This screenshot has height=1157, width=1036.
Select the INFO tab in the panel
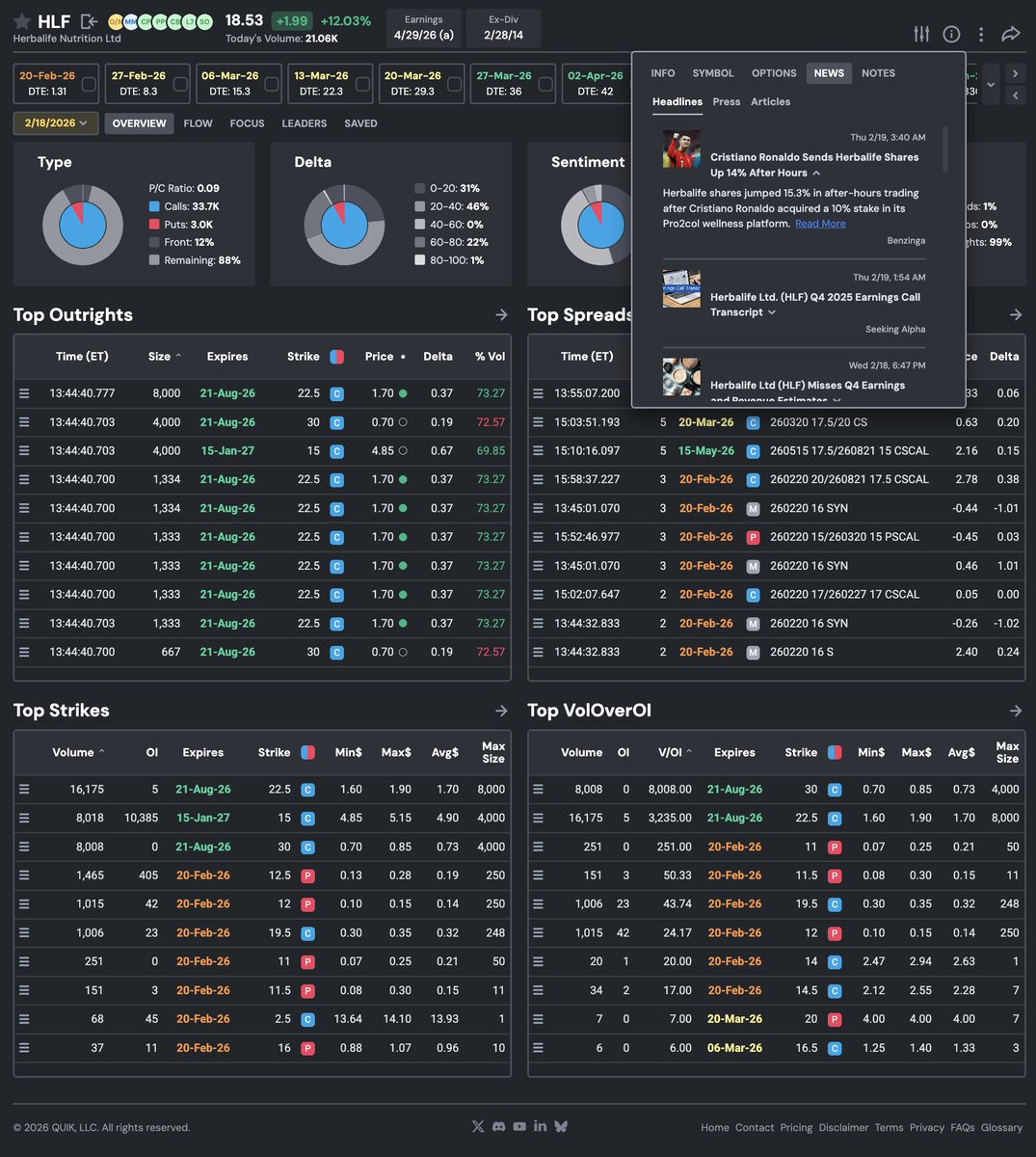[663, 73]
